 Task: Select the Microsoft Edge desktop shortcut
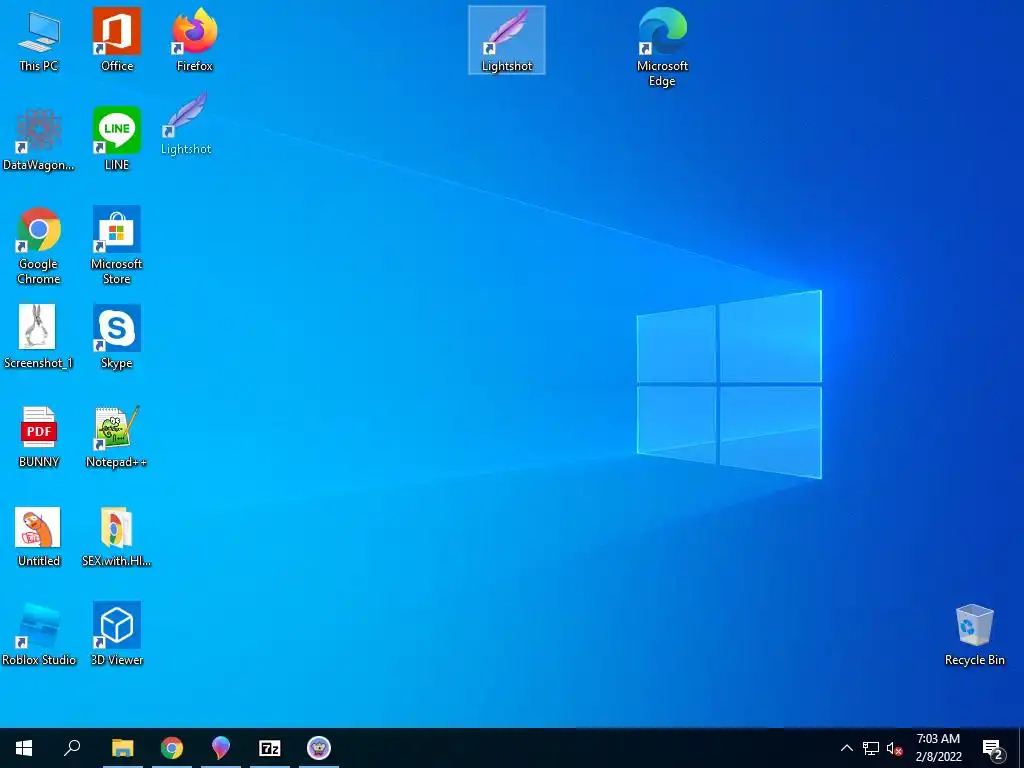tap(662, 48)
